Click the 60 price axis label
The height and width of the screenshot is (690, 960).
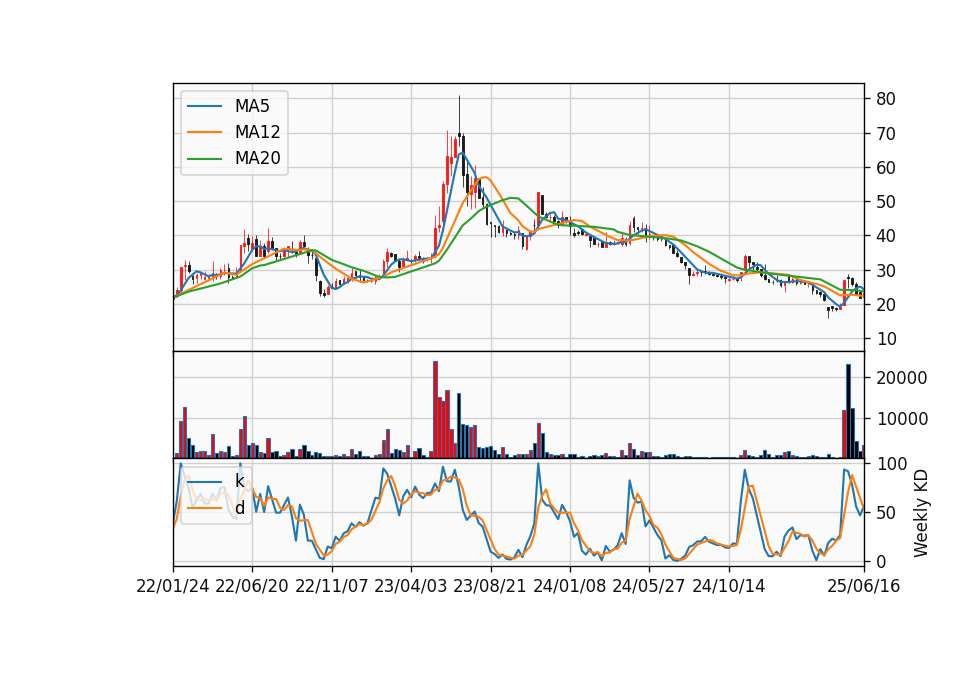(886, 168)
